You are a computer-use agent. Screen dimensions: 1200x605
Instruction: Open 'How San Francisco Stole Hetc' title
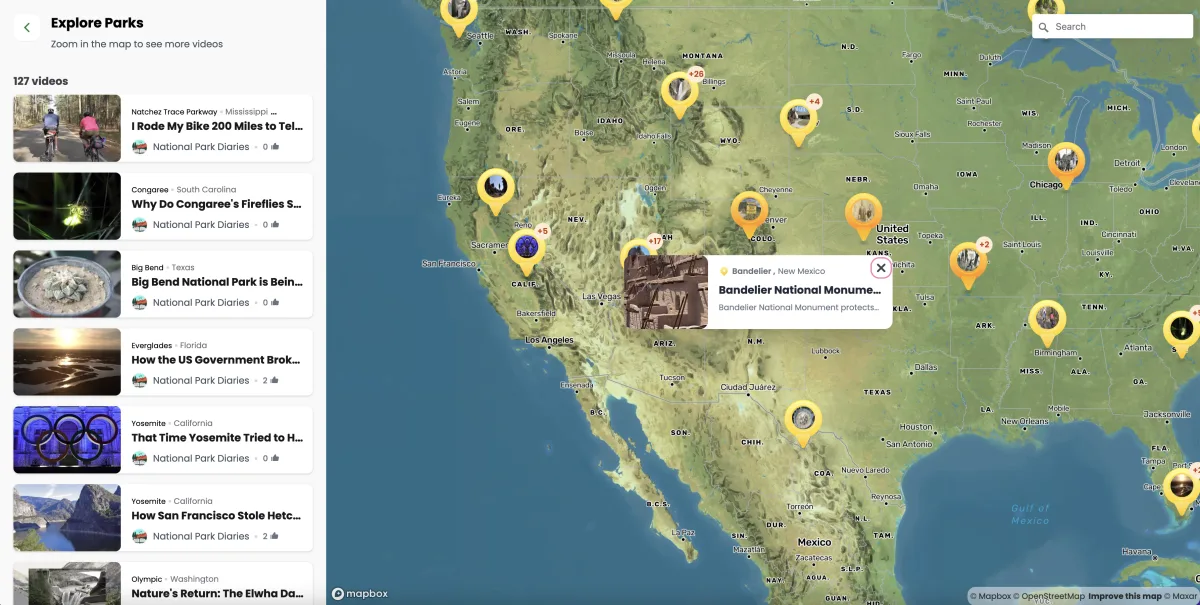[x=217, y=516]
